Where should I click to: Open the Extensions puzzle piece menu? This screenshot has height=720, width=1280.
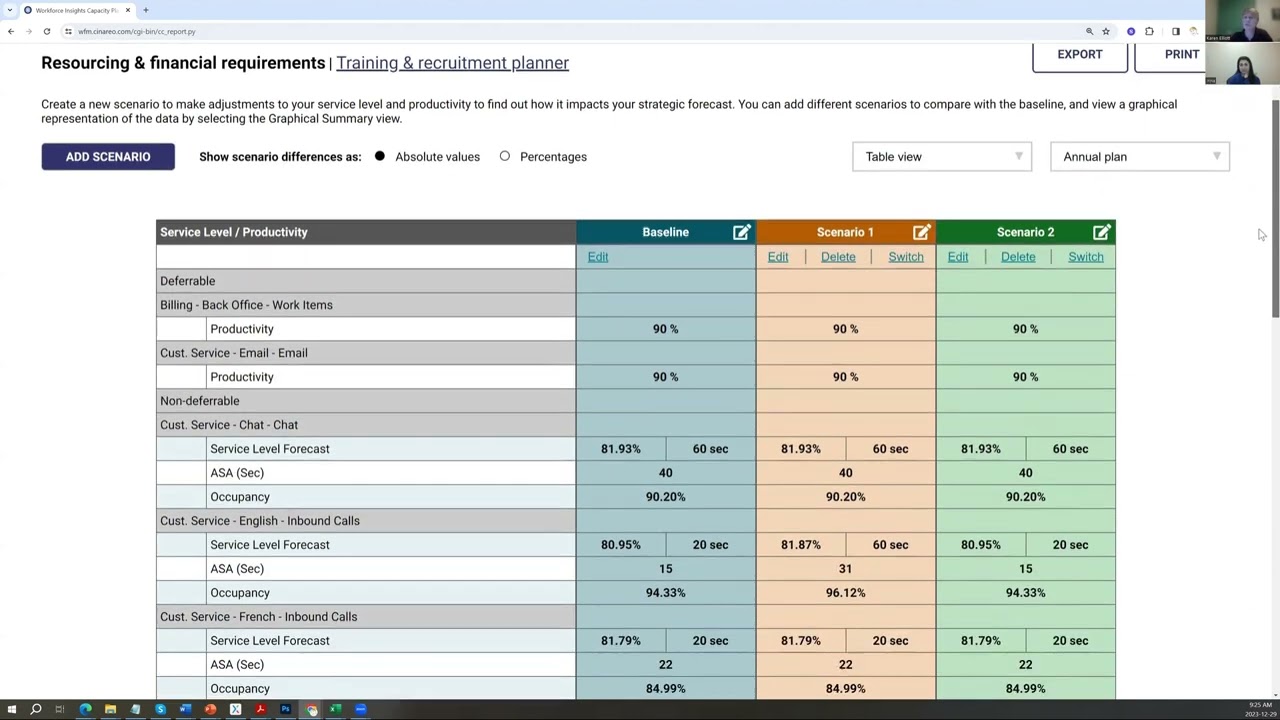click(x=1149, y=31)
